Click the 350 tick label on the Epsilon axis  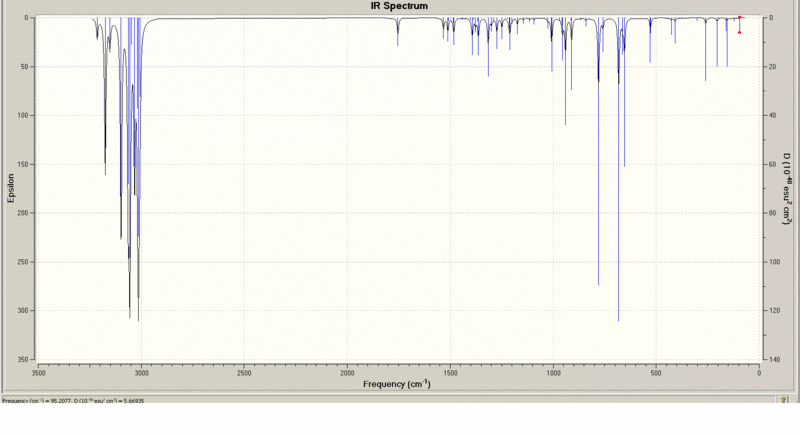point(23,360)
